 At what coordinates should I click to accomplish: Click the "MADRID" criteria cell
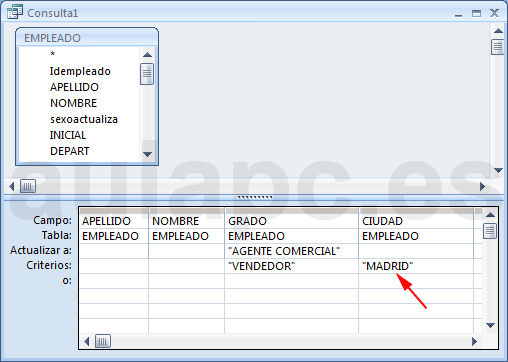coord(416,266)
